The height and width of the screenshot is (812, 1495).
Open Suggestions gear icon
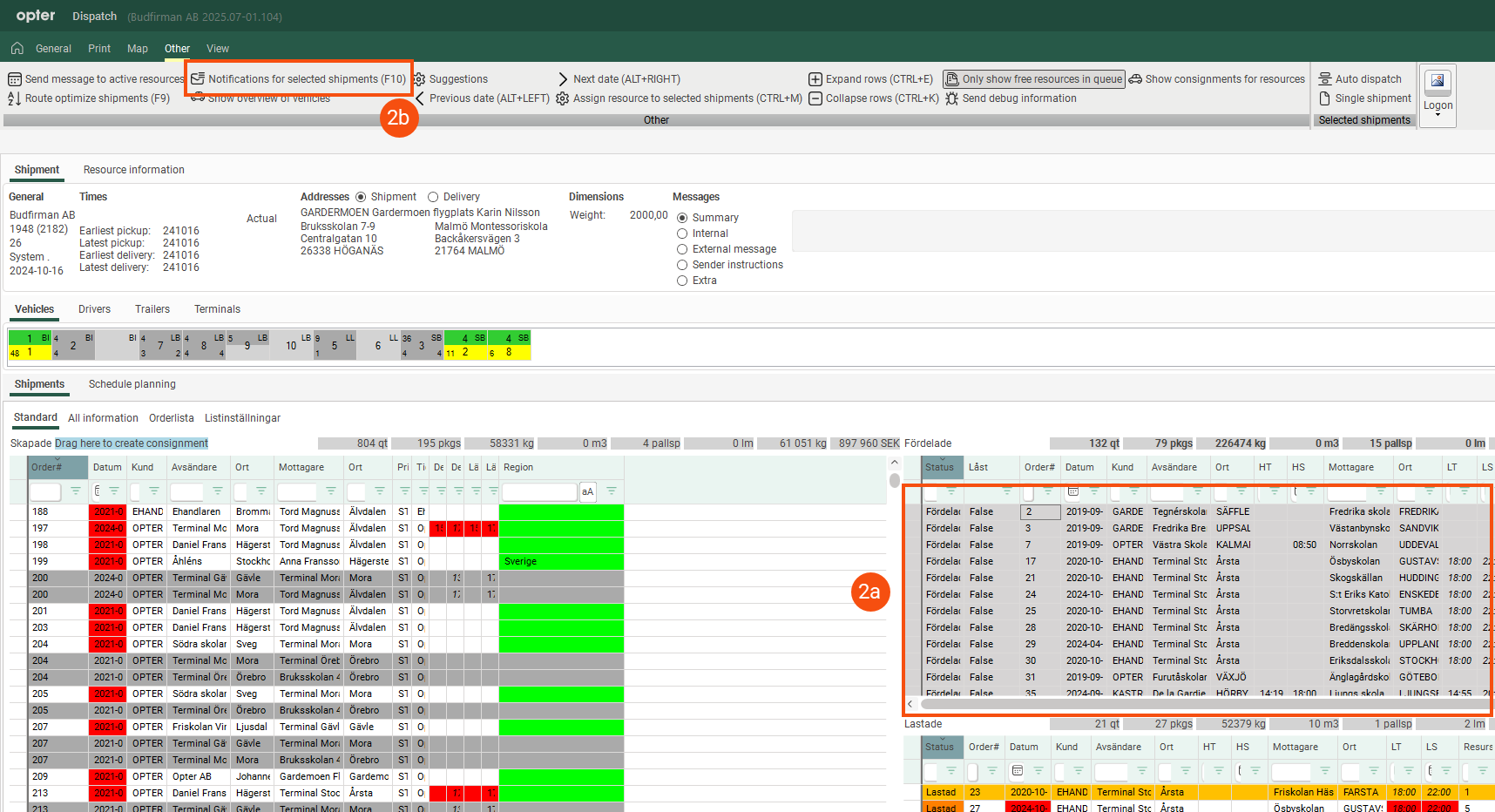click(x=420, y=79)
